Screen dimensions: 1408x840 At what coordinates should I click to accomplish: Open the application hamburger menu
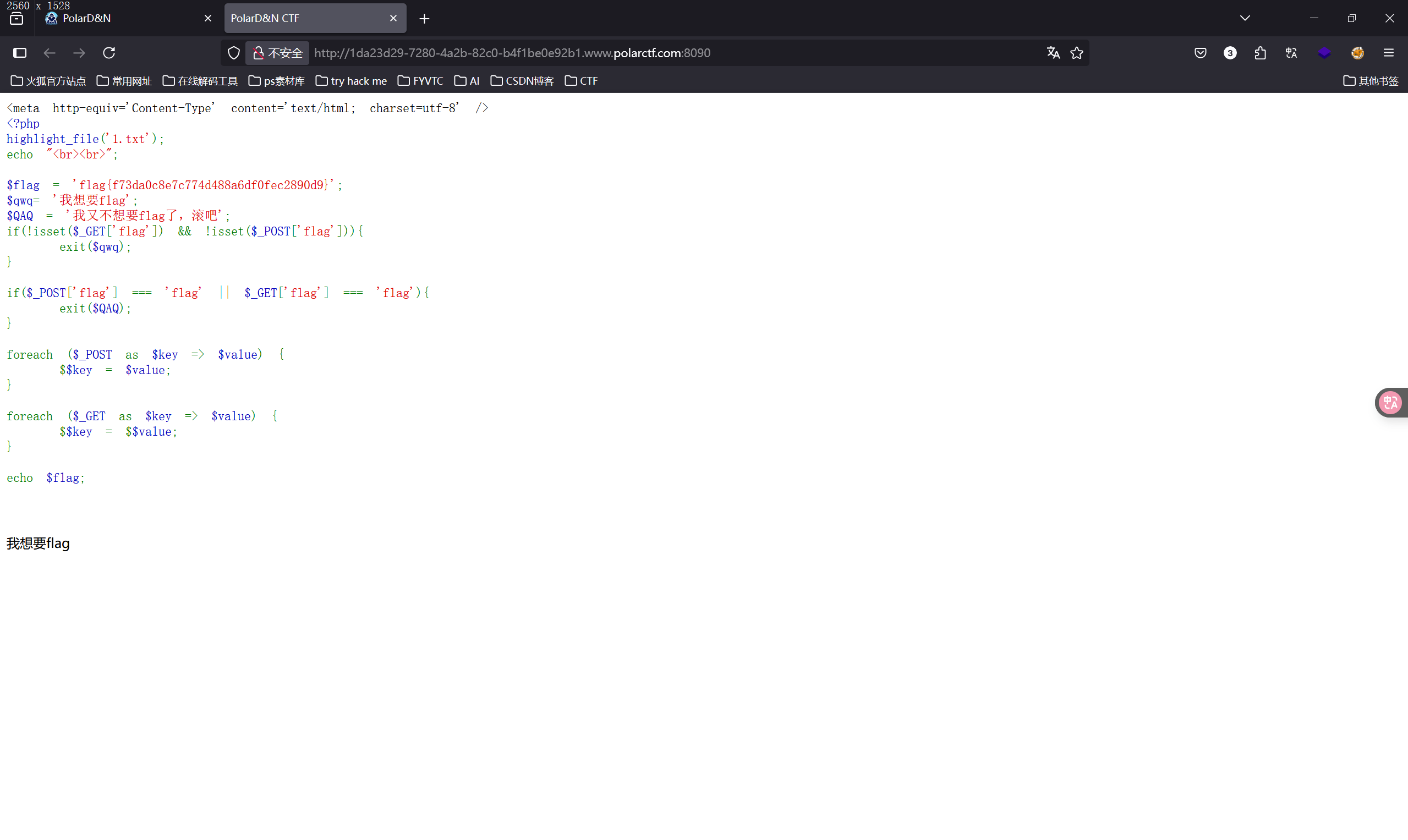[x=1388, y=53]
